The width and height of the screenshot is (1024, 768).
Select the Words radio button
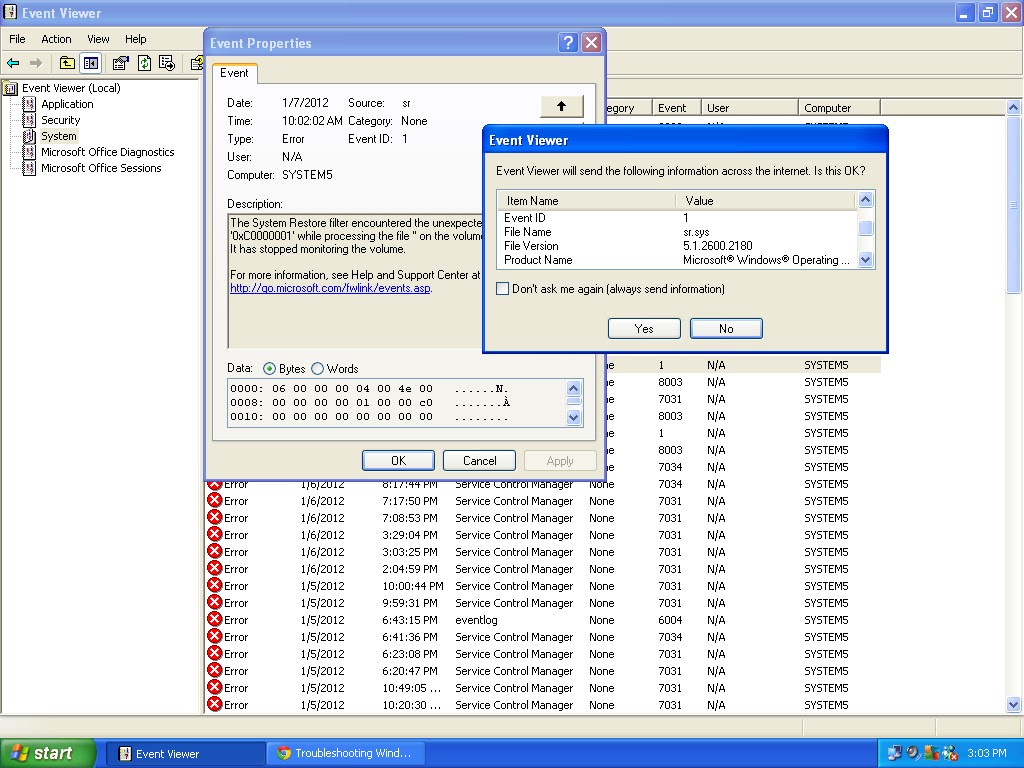click(x=317, y=369)
